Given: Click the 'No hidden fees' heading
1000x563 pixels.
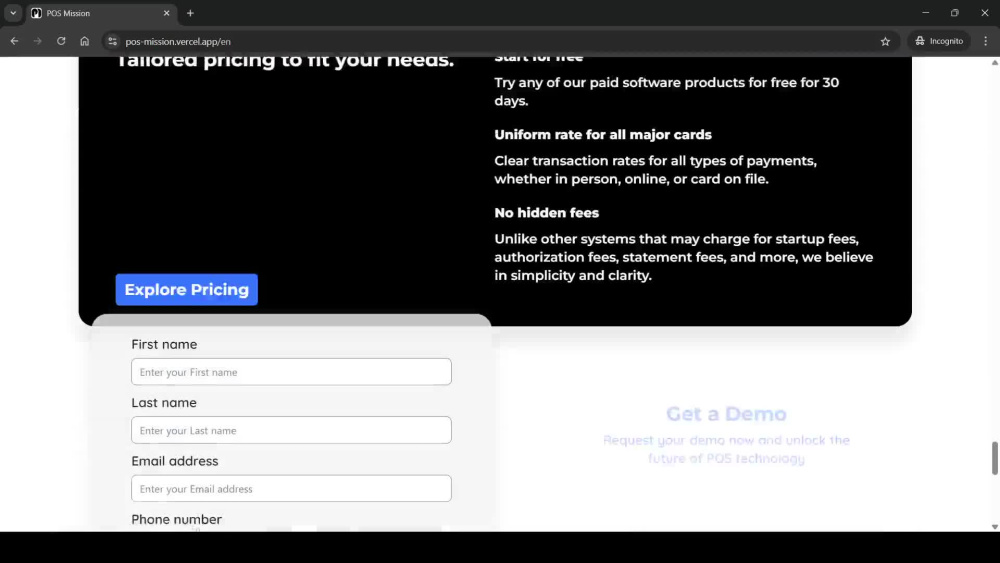Looking at the screenshot, I should (x=547, y=213).
